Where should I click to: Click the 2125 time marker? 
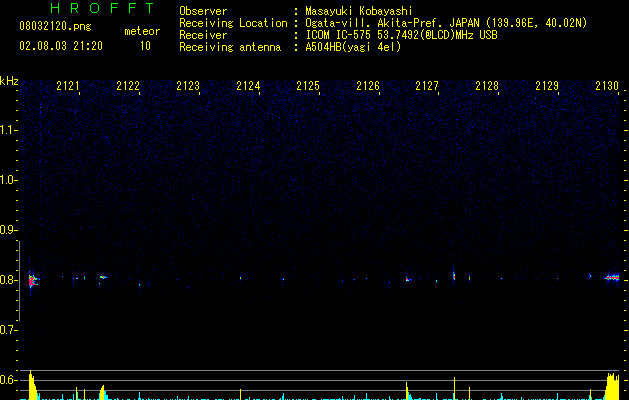308,86
